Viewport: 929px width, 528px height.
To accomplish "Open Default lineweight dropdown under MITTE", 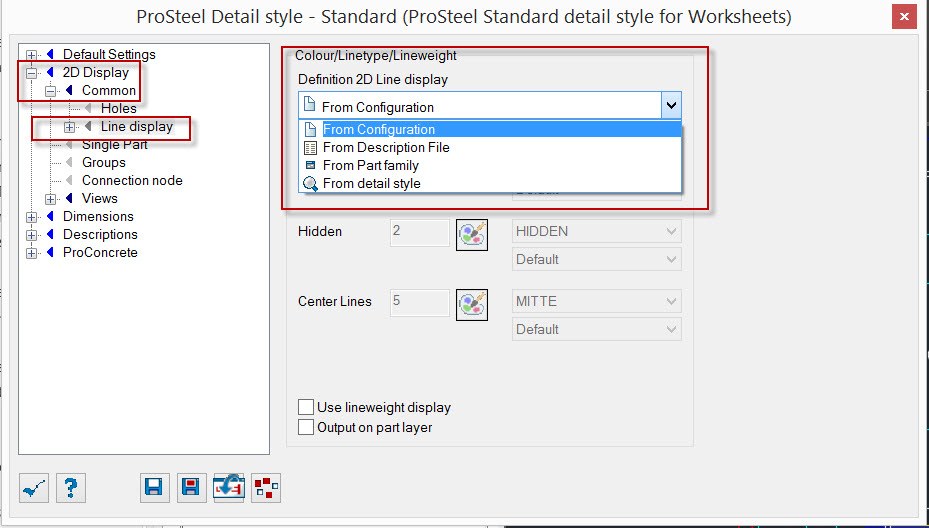I will [x=597, y=329].
